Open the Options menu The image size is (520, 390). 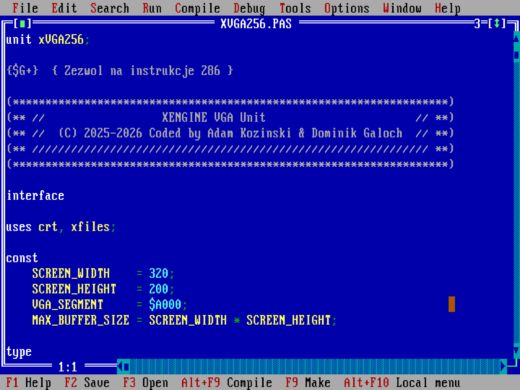[x=347, y=8]
